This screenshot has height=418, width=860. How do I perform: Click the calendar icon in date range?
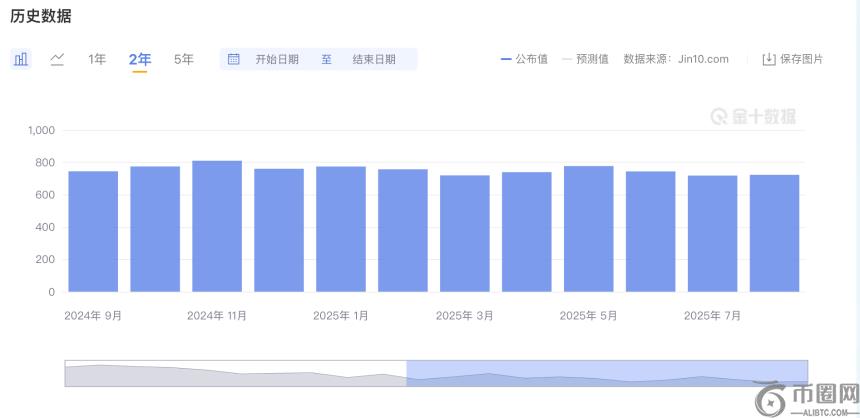coord(234,59)
